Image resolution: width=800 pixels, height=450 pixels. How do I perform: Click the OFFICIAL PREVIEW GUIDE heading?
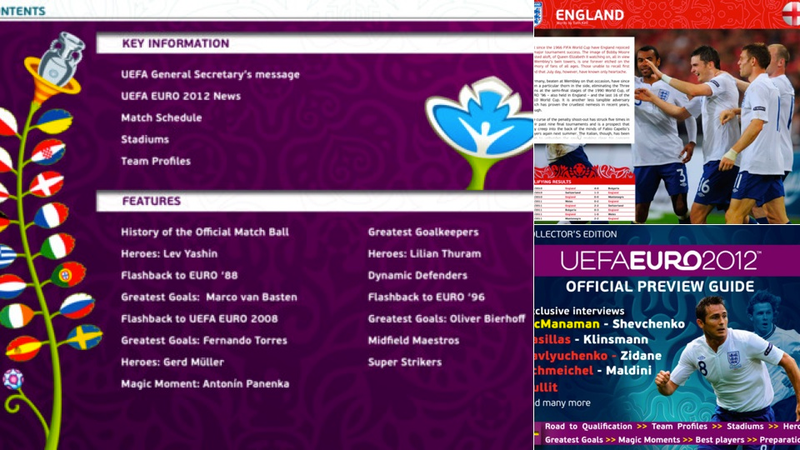[x=660, y=287]
